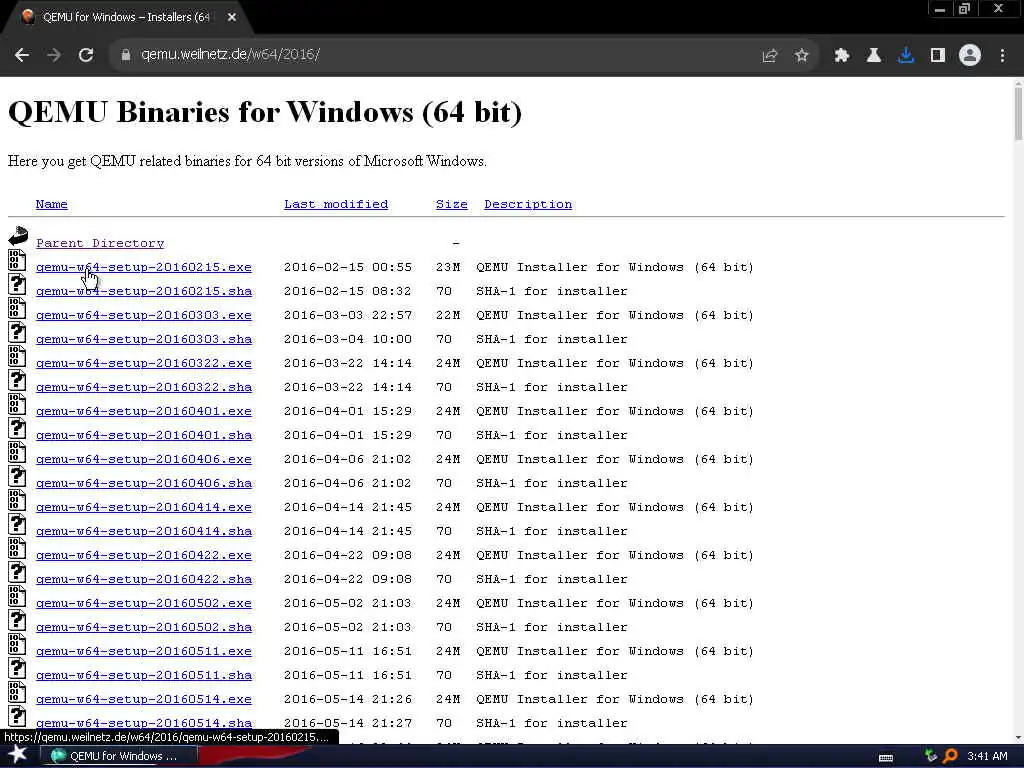Image resolution: width=1024 pixels, height=768 pixels.
Task: Click unknown-file icon beside 20160406.sha
Action: [x=17, y=476]
